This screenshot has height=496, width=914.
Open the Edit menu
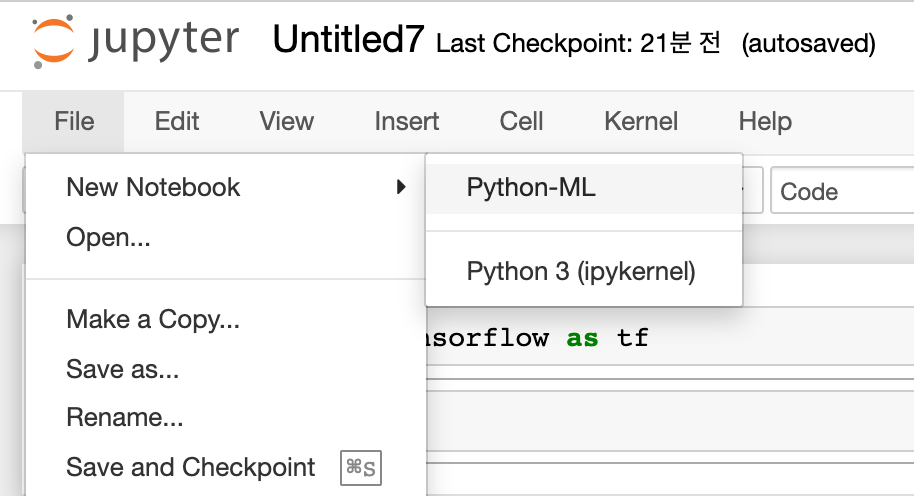177,121
